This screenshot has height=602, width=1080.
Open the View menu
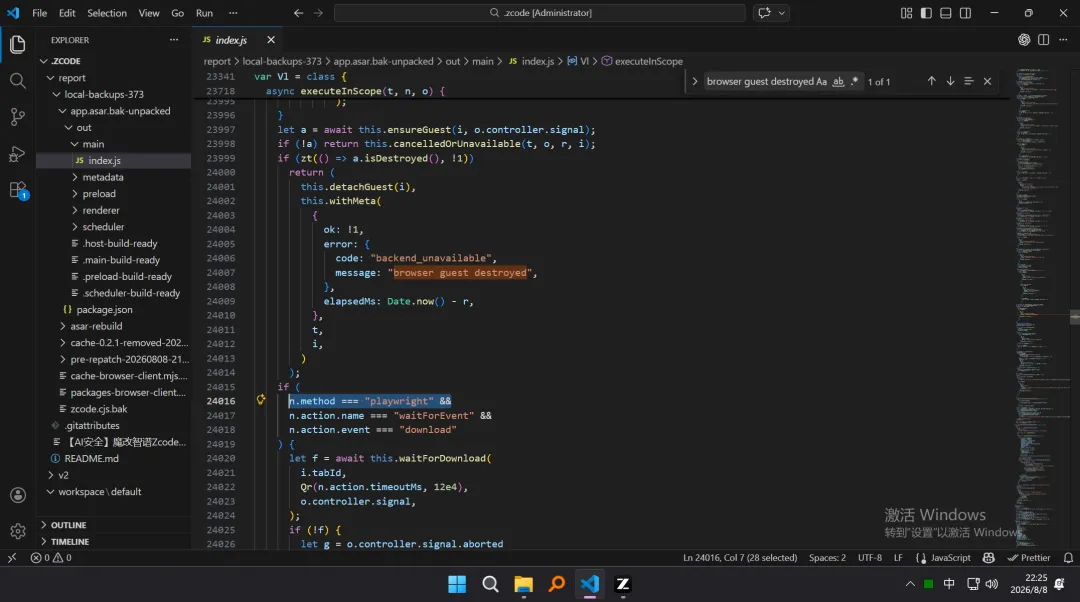pos(149,13)
